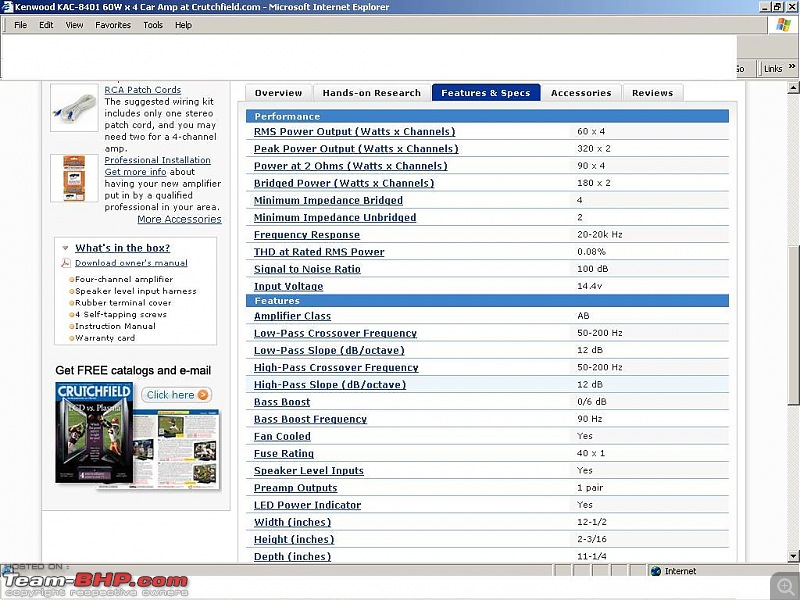800x600 pixels.
Task: Click the Fuse Rating link
Action: tap(284, 454)
